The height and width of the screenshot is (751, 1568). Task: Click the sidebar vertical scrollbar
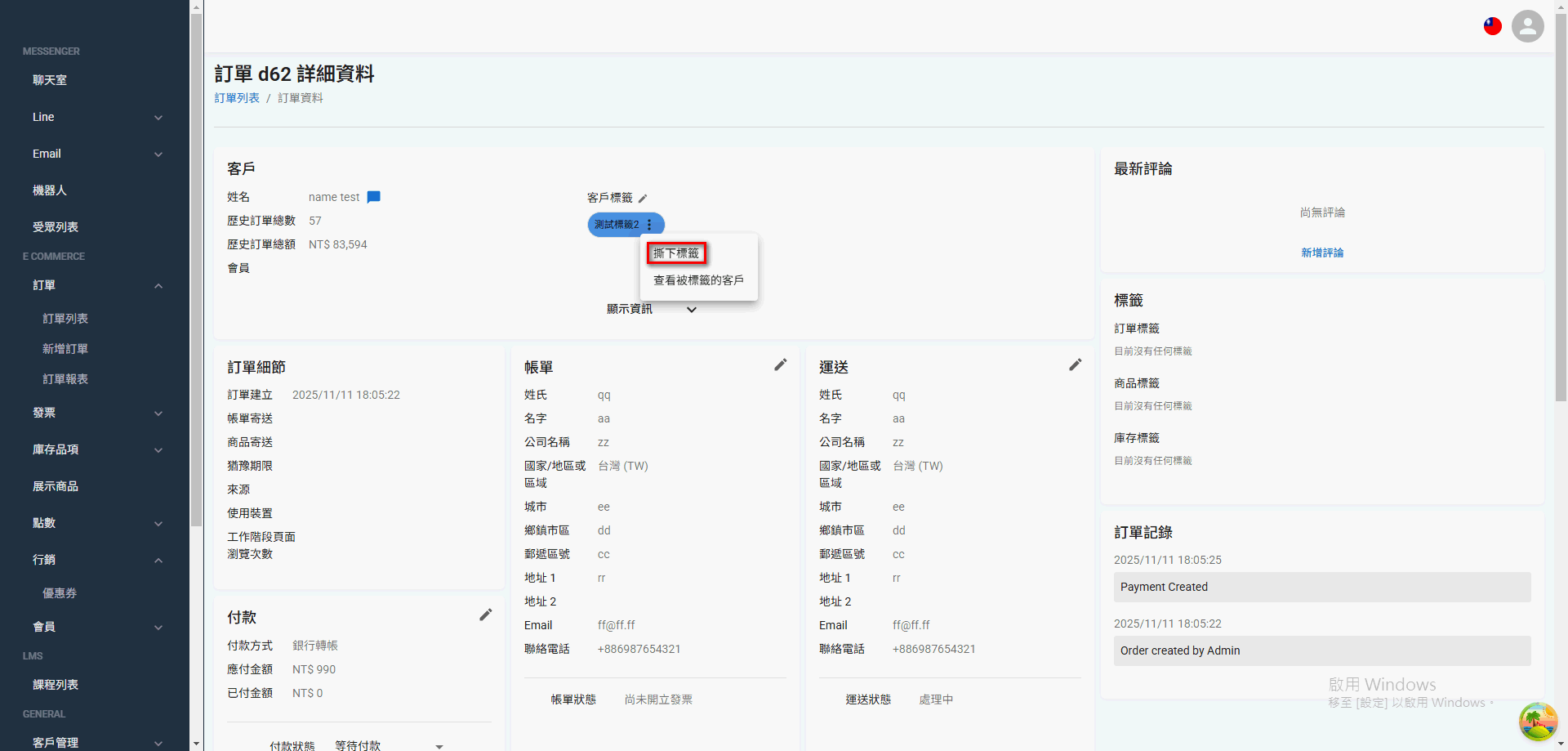pyautogui.click(x=196, y=270)
